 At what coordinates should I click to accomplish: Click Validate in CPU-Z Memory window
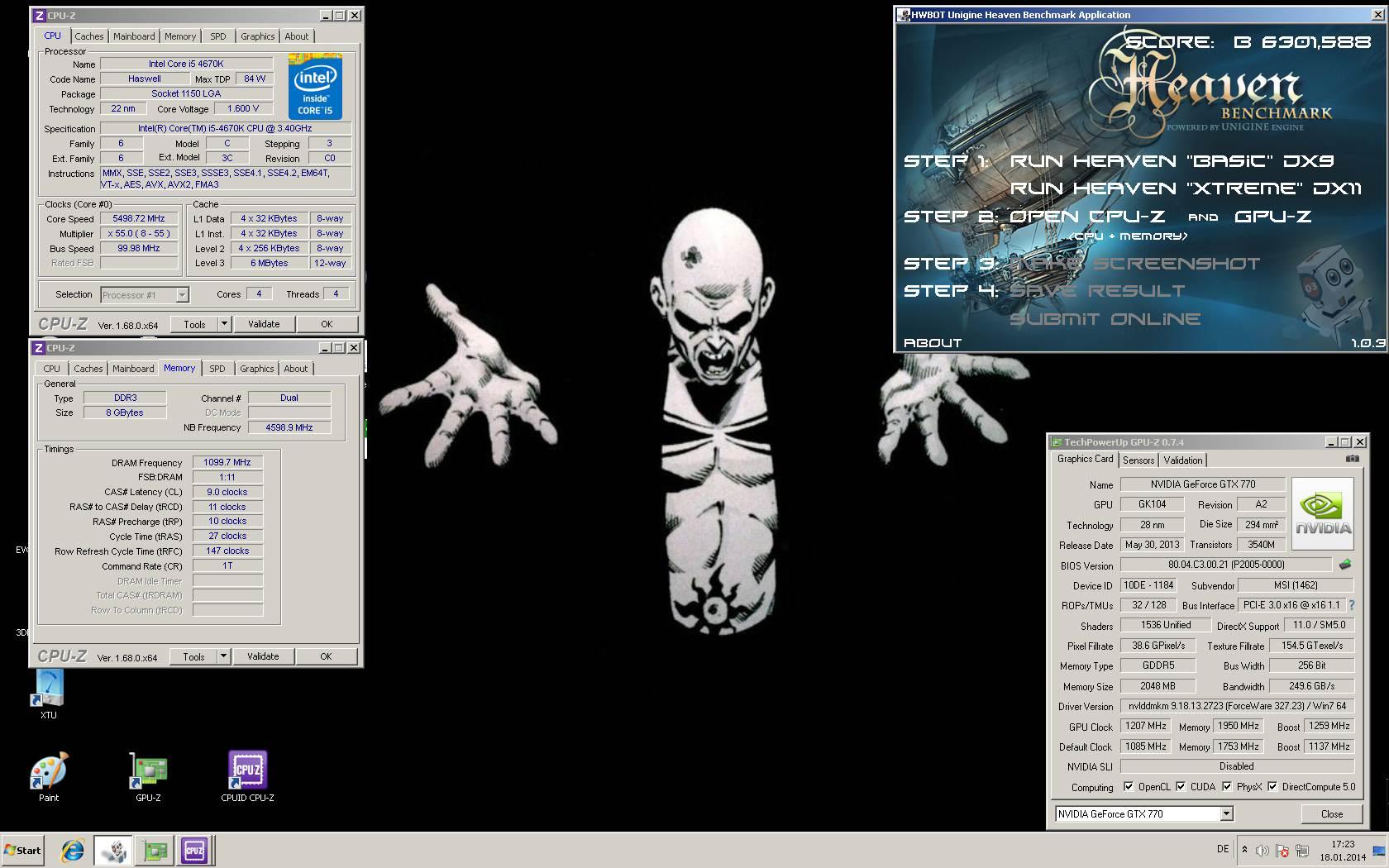click(x=263, y=656)
